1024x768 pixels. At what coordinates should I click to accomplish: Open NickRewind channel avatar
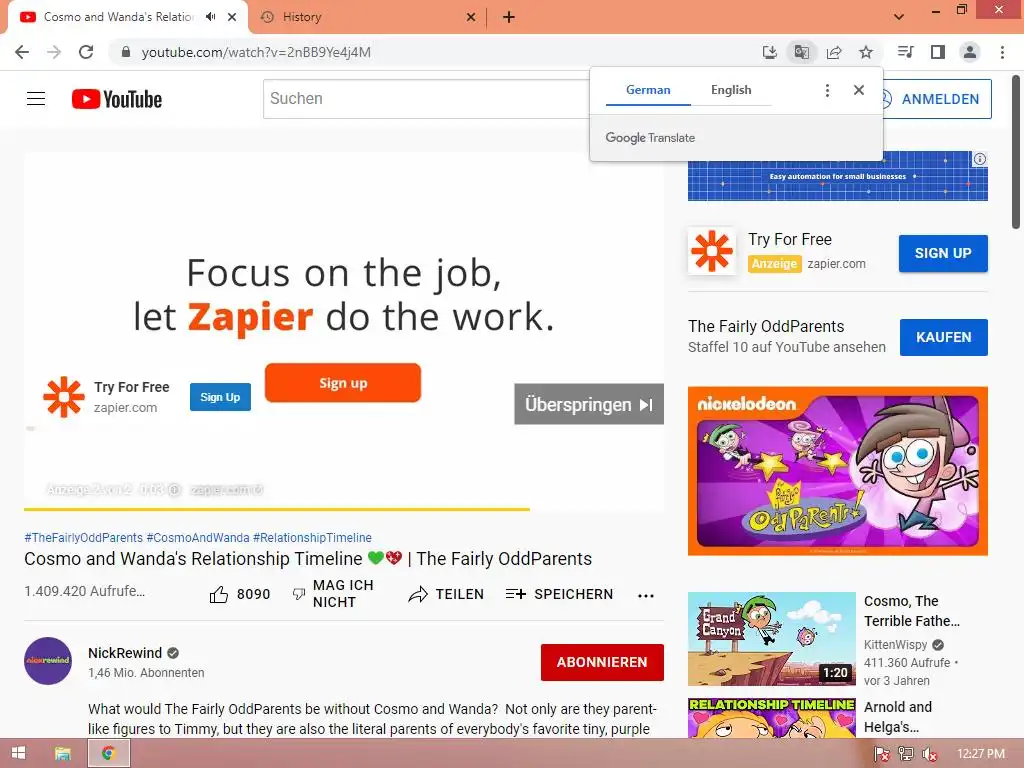[x=48, y=661]
